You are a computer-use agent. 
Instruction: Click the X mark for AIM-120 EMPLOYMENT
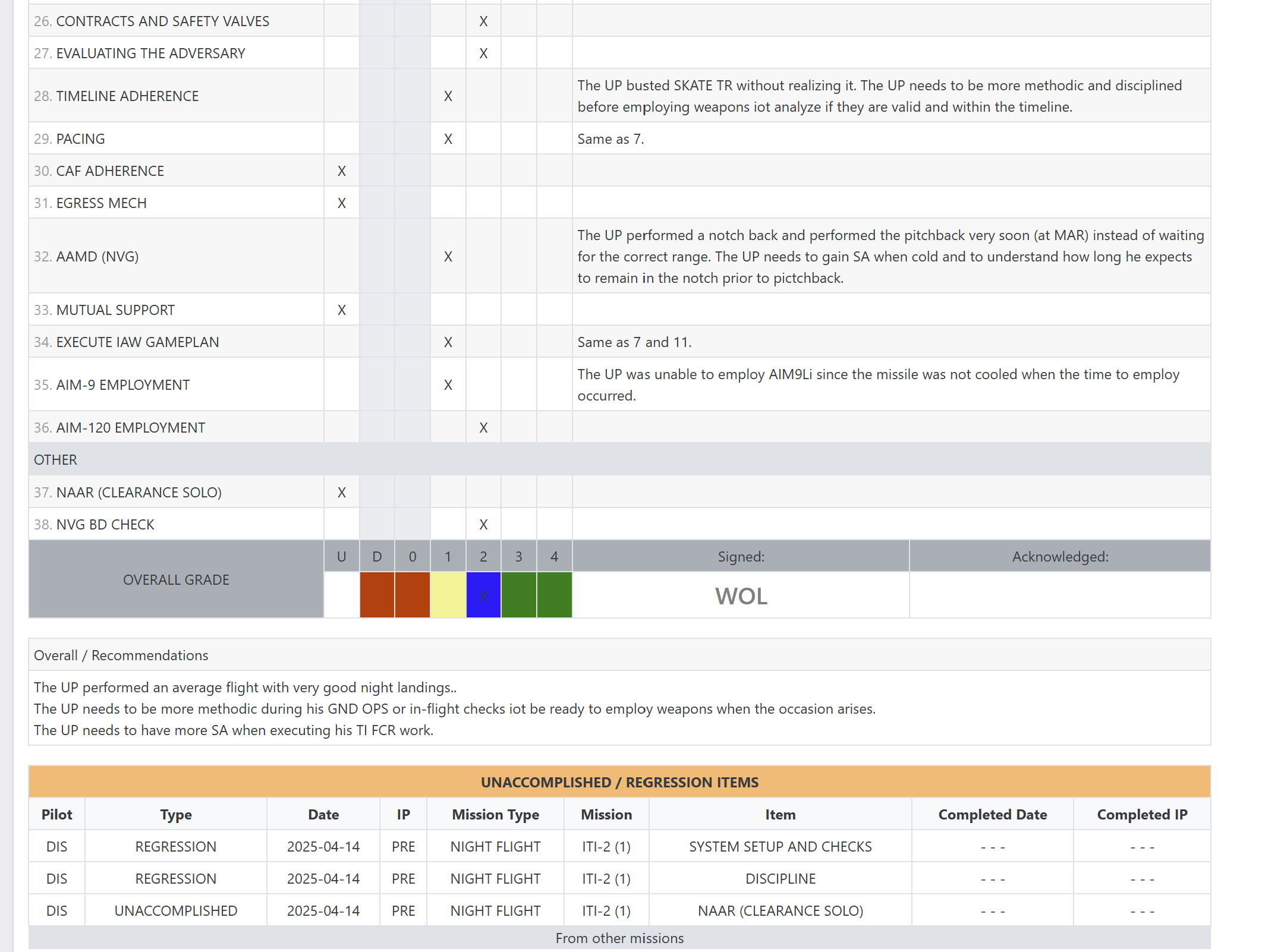483,427
